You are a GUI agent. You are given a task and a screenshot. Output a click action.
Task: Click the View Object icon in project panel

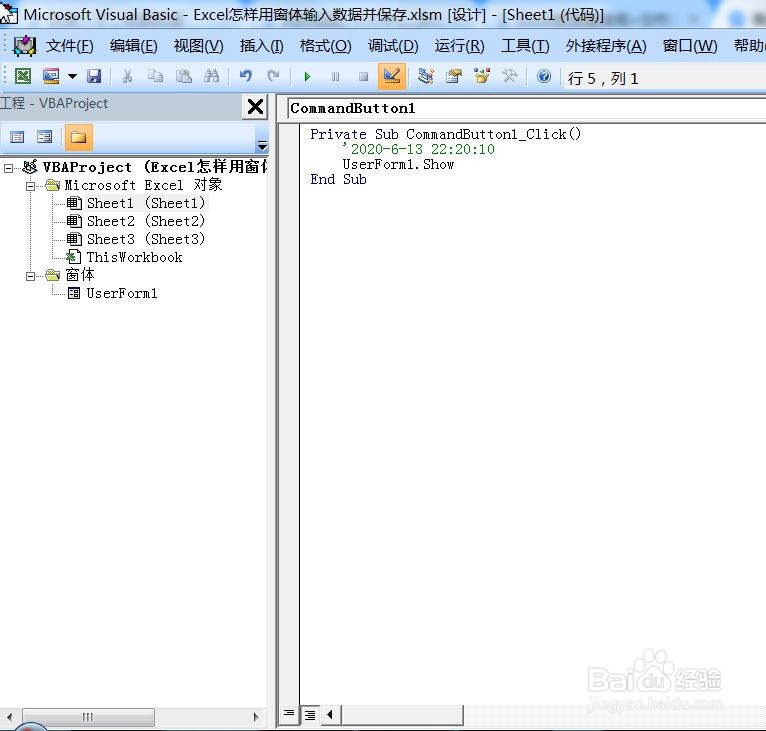tap(45, 137)
